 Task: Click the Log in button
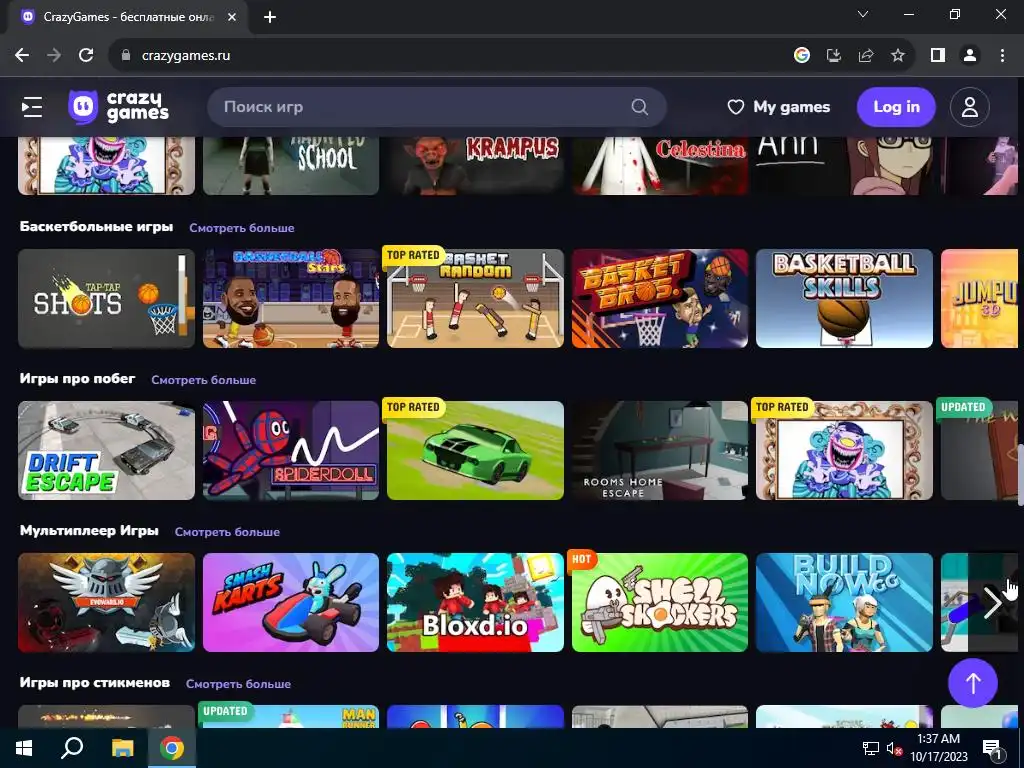896,107
